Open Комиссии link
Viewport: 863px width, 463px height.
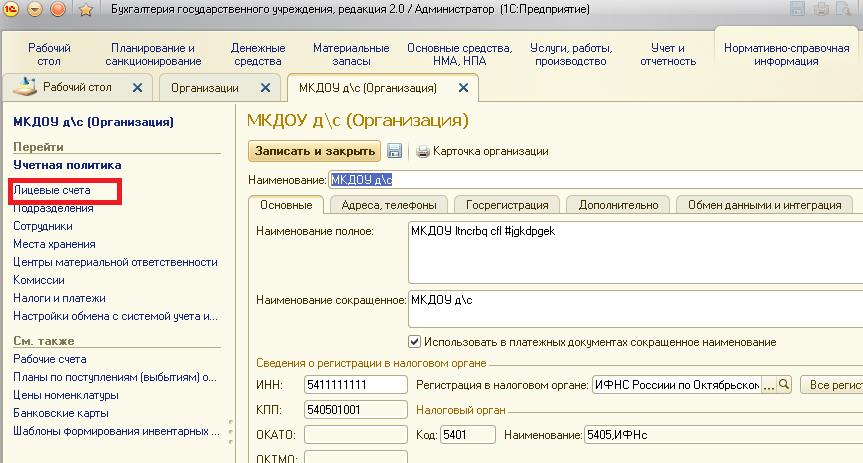[x=39, y=280]
